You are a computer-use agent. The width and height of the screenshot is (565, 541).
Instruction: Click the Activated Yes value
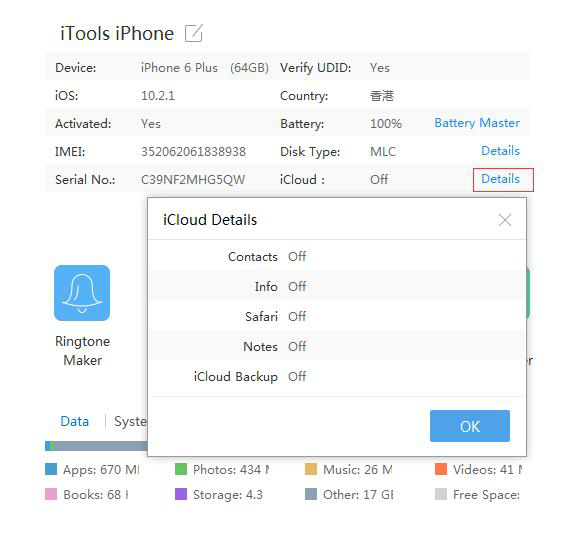151,124
